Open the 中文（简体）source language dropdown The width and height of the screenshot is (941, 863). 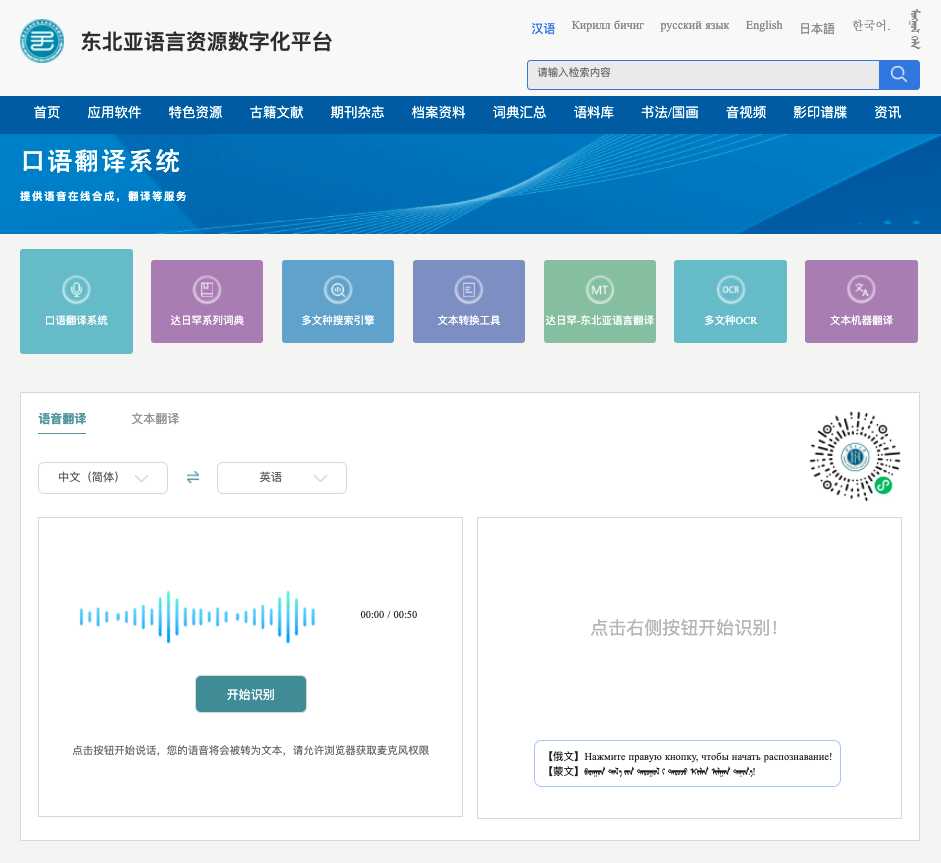(102, 477)
